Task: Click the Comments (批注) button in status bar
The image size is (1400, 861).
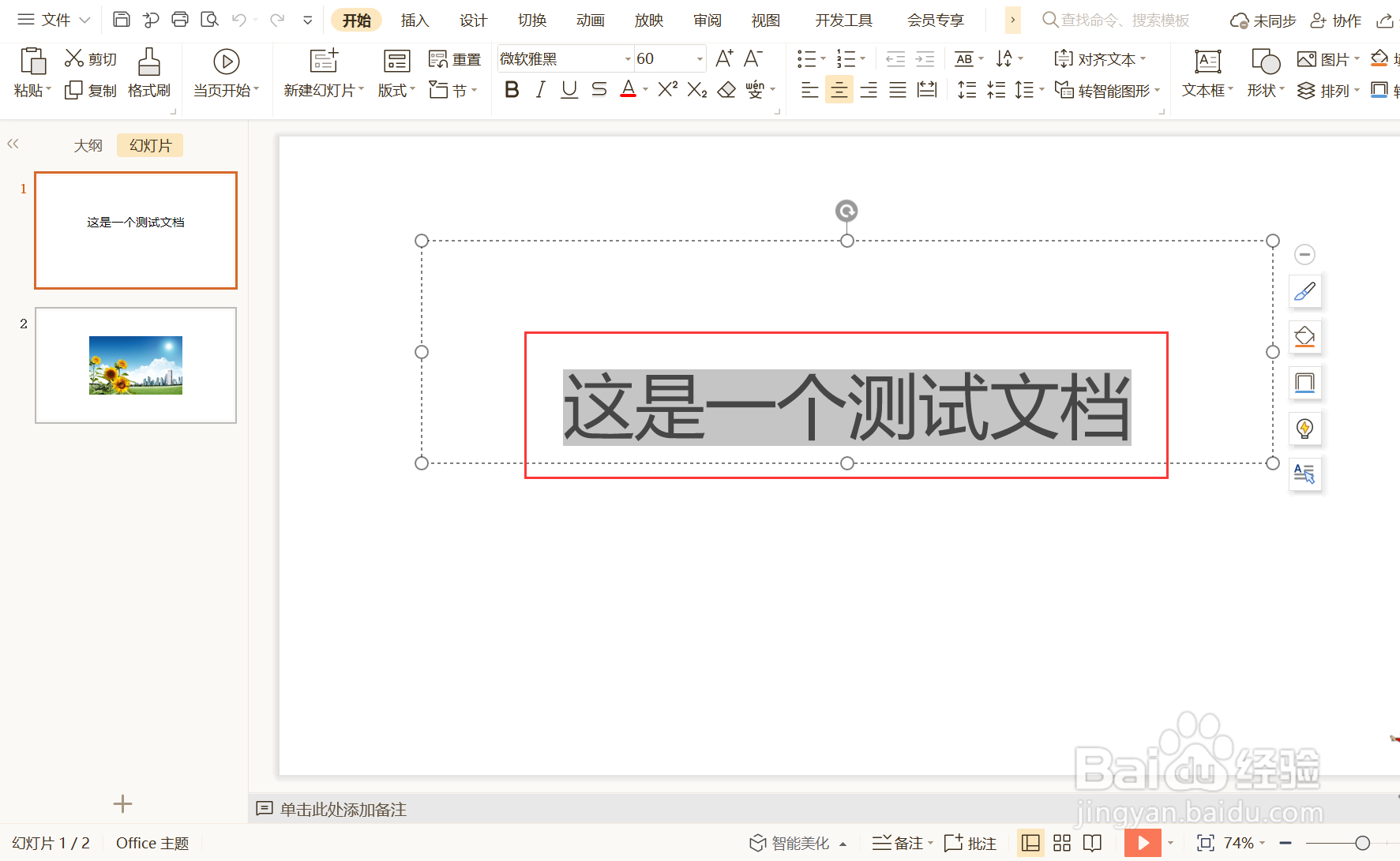Action: point(970,843)
